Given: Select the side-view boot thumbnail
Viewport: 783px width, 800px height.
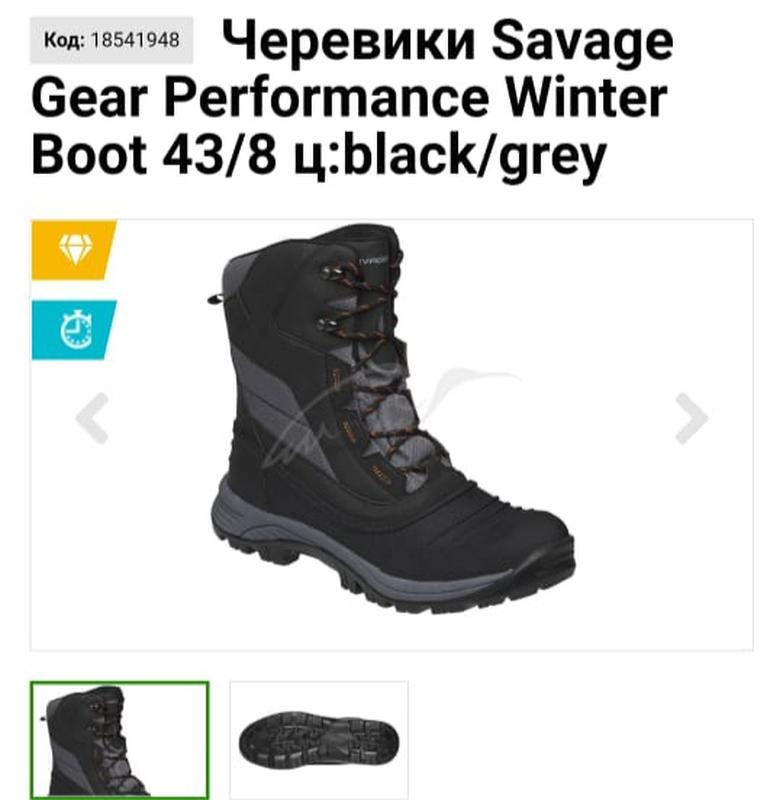Looking at the screenshot, I should click(119, 741).
